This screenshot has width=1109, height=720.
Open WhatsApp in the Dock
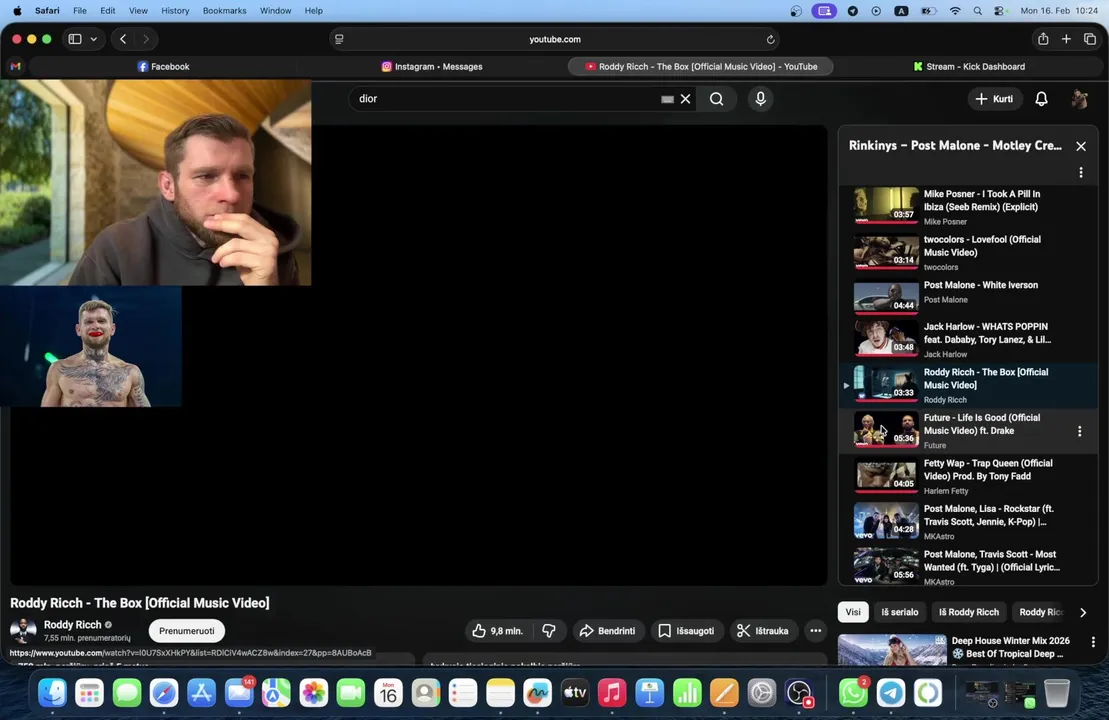coord(853,693)
